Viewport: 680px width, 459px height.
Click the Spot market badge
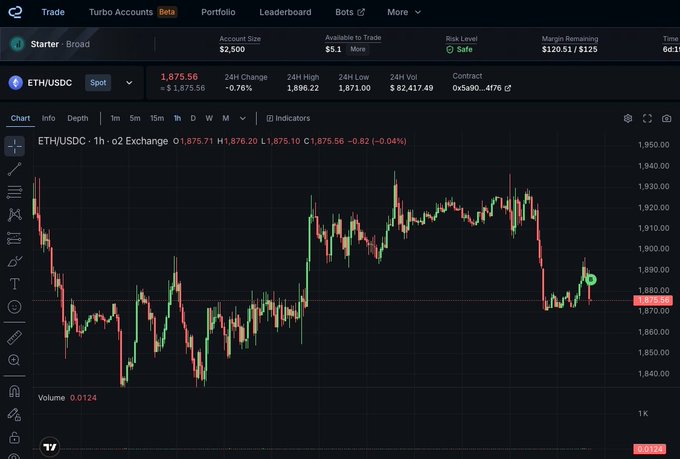coord(98,83)
